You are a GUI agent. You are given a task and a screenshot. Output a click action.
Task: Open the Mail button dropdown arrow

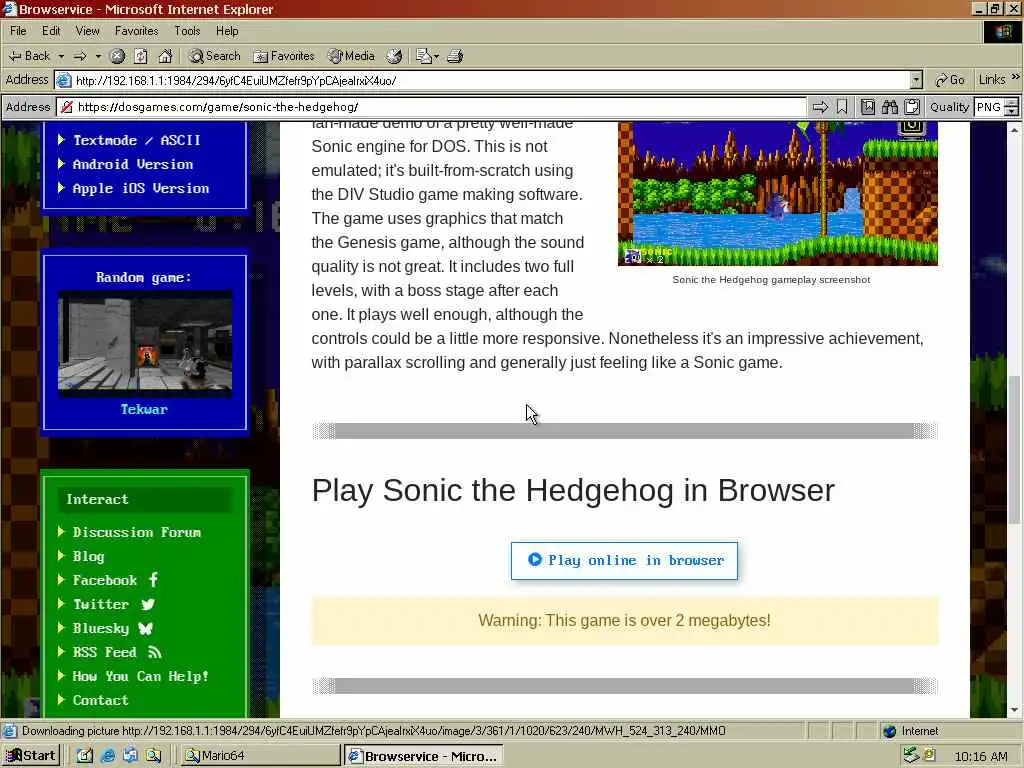click(436, 56)
